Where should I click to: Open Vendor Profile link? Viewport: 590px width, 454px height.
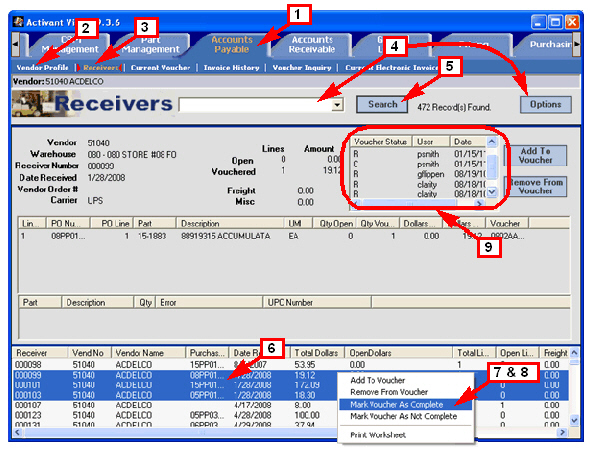click(x=43, y=67)
